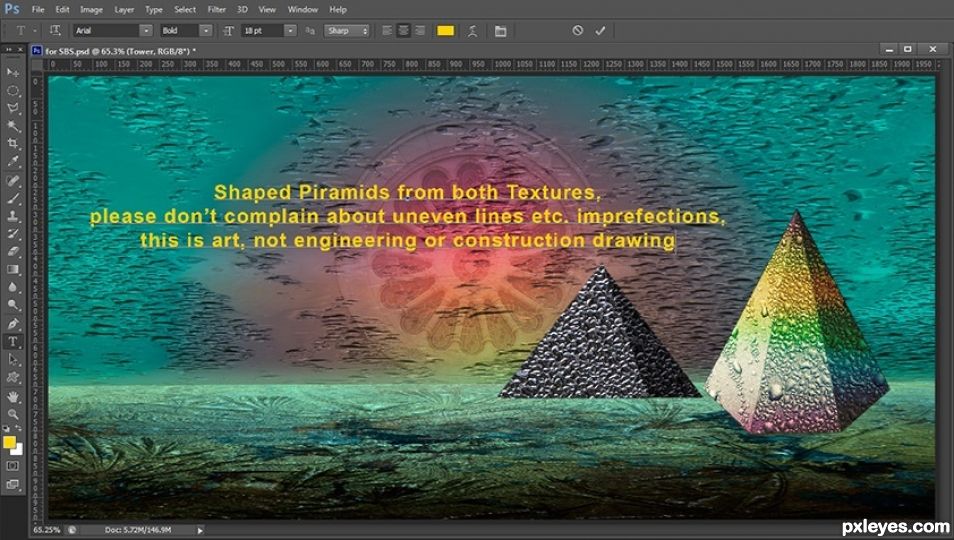
Task: Open the Select menu
Action: click(185, 9)
